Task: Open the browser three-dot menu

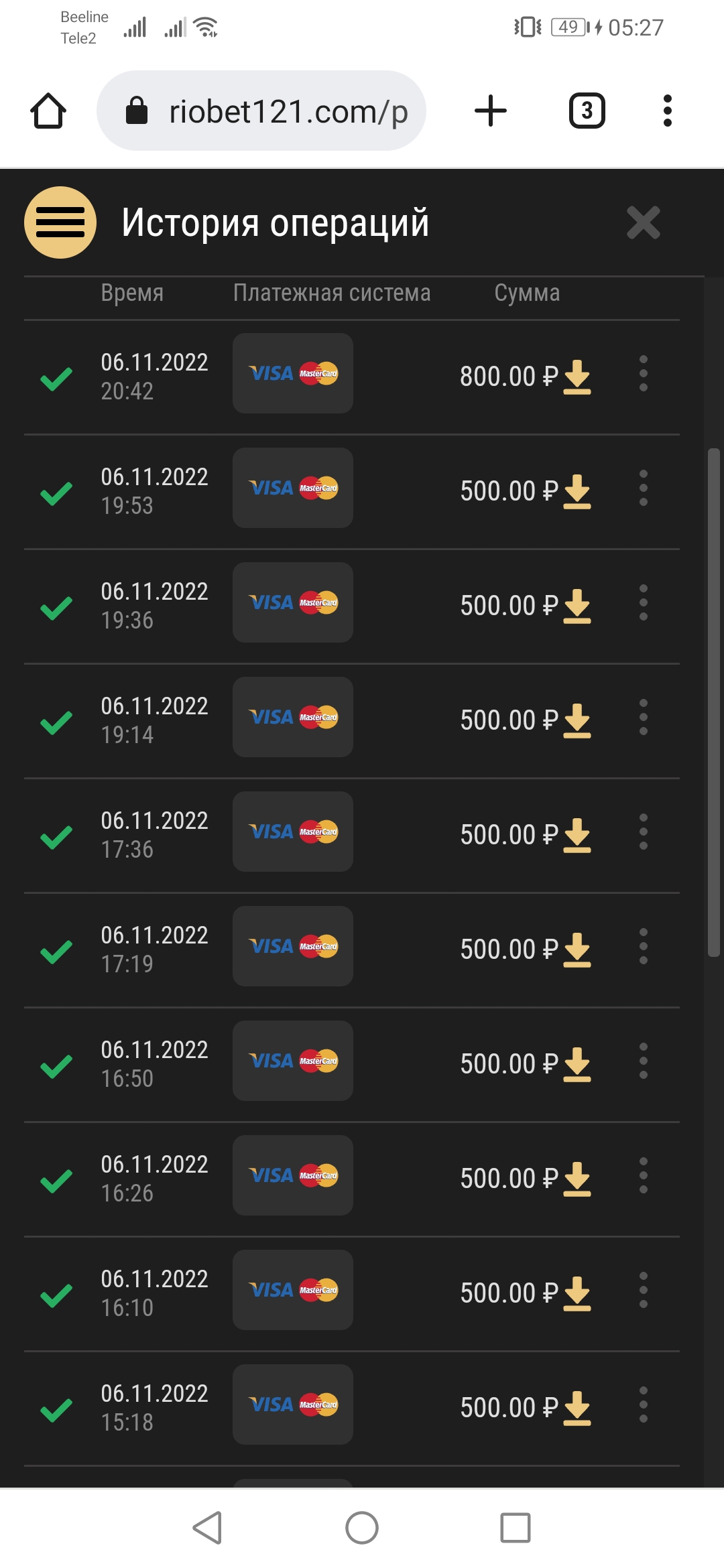Action: click(667, 111)
